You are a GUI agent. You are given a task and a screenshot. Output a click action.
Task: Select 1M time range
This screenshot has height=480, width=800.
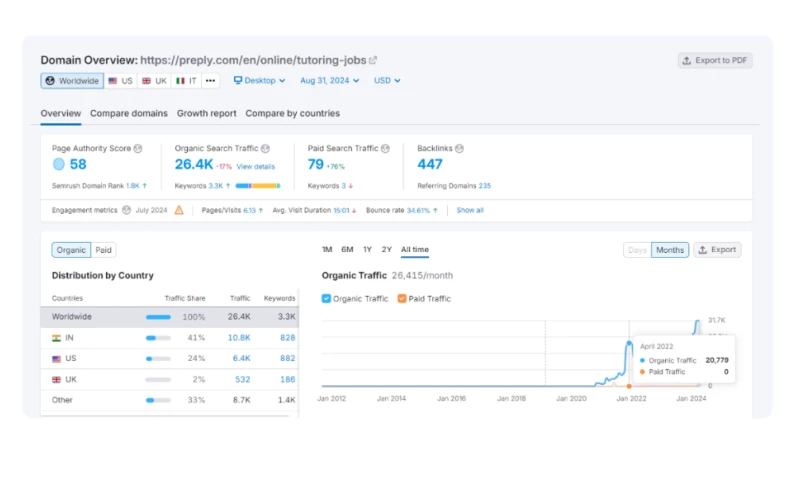[x=327, y=249]
